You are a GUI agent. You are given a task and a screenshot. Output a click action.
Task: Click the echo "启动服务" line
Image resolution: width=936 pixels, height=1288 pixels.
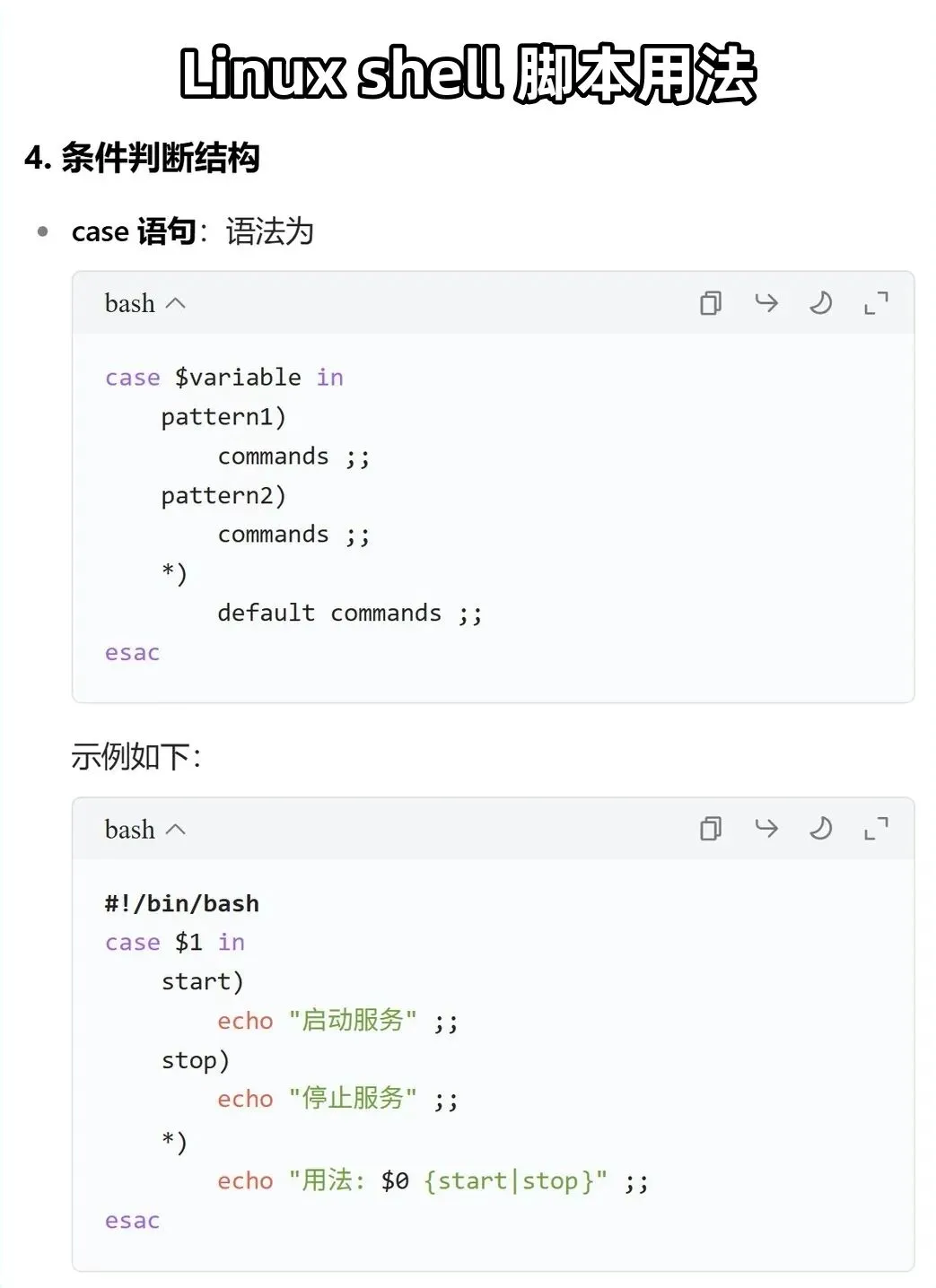[x=337, y=1021]
